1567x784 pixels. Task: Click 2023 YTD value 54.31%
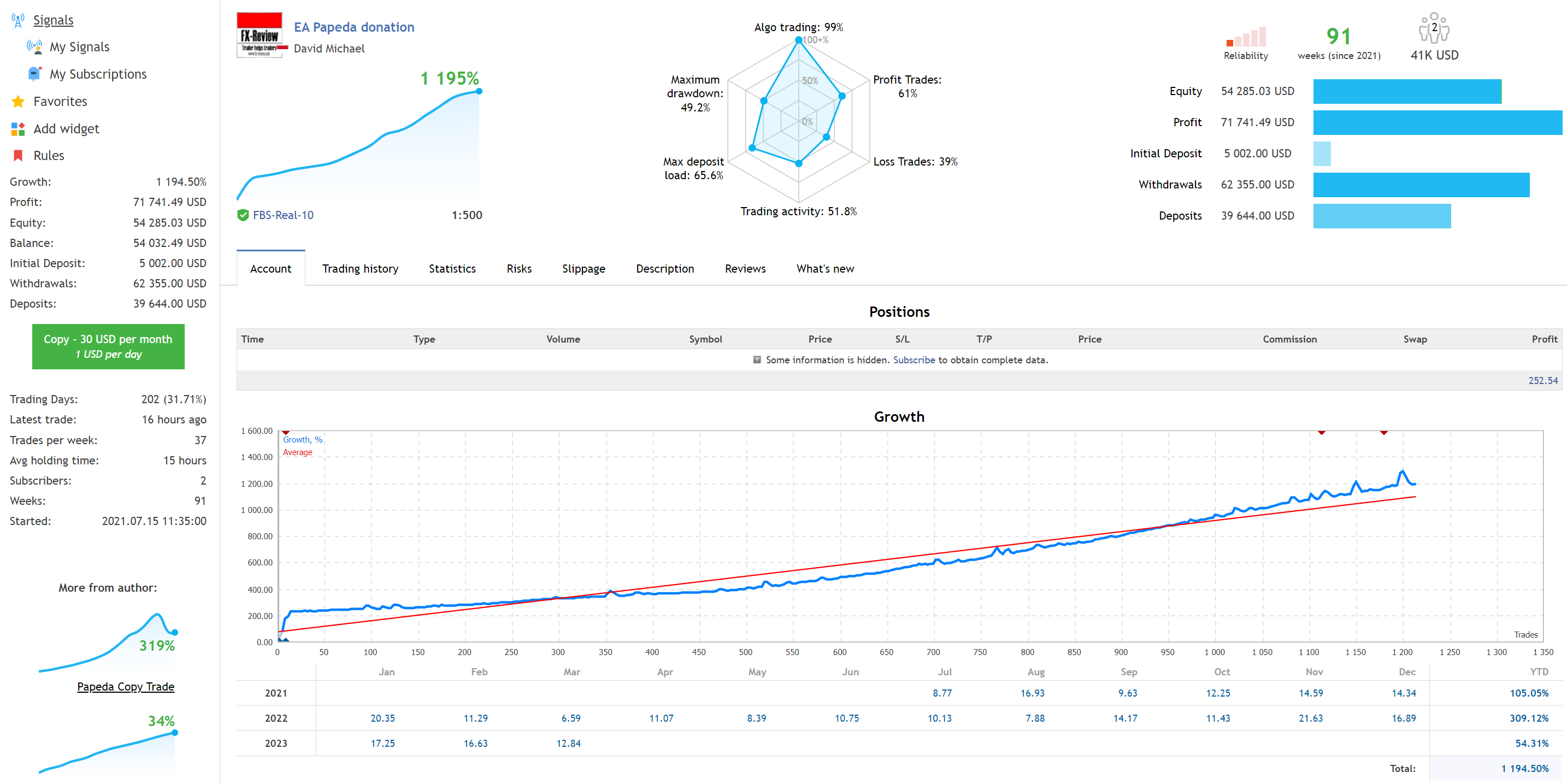1531,743
